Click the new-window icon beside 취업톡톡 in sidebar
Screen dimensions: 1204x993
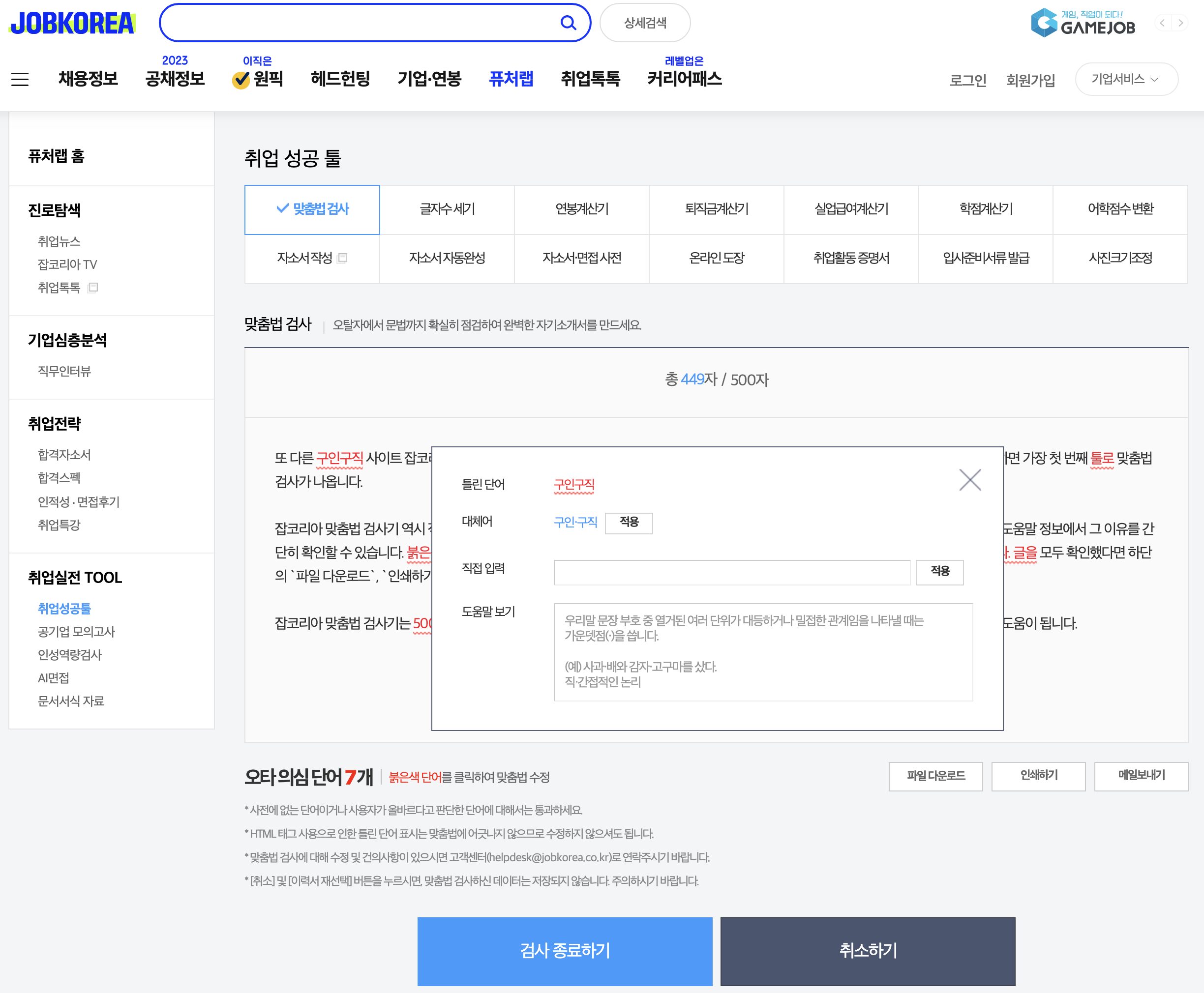coord(93,287)
